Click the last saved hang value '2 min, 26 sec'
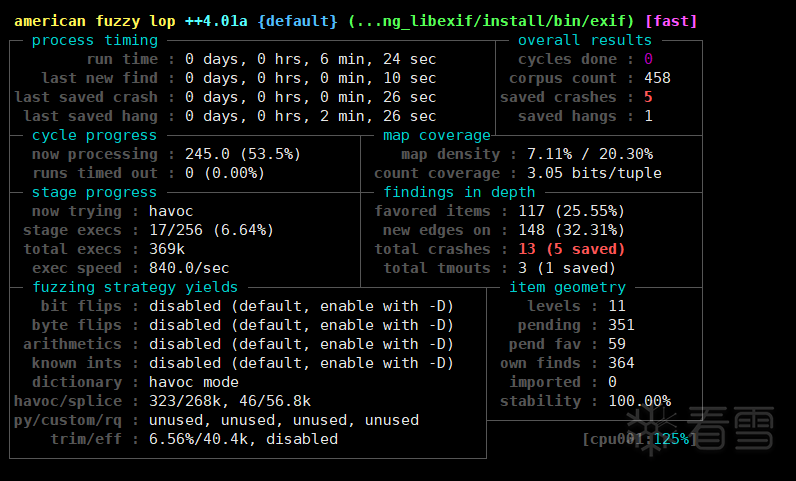This screenshot has width=796, height=481. (378, 116)
